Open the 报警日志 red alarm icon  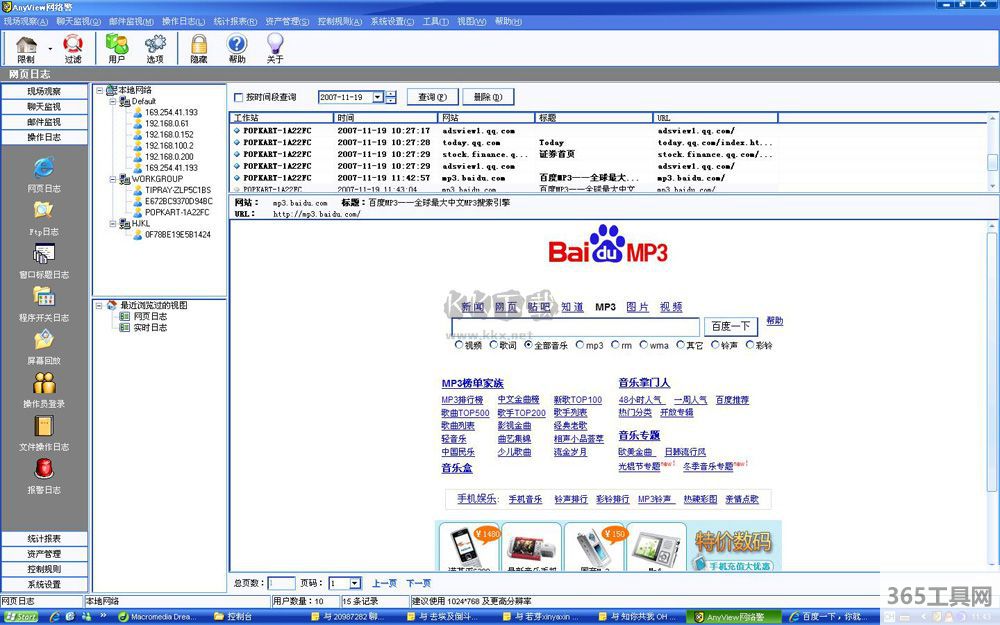[44, 469]
